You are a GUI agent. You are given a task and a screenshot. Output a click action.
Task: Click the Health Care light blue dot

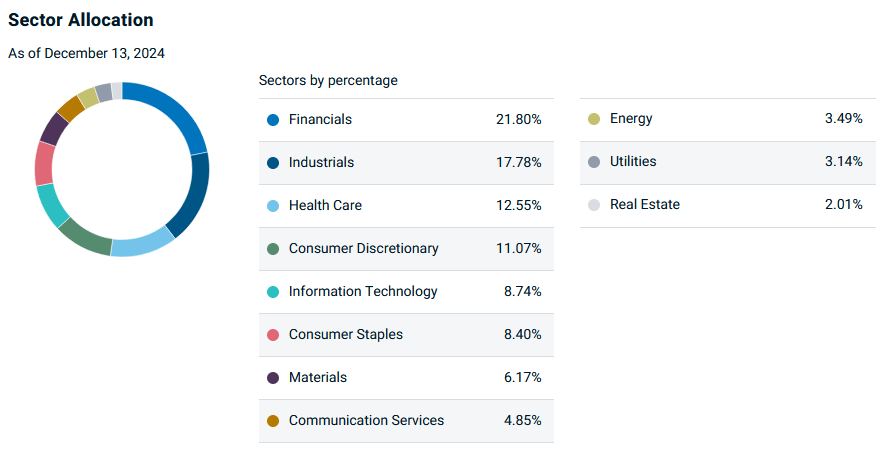[x=273, y=206]
